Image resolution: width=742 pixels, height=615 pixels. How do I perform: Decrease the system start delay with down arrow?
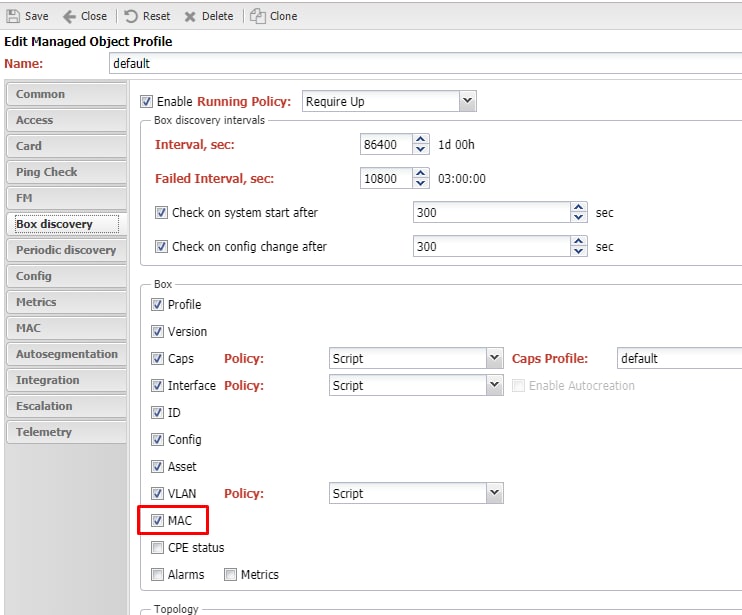(x=578, y=218)
